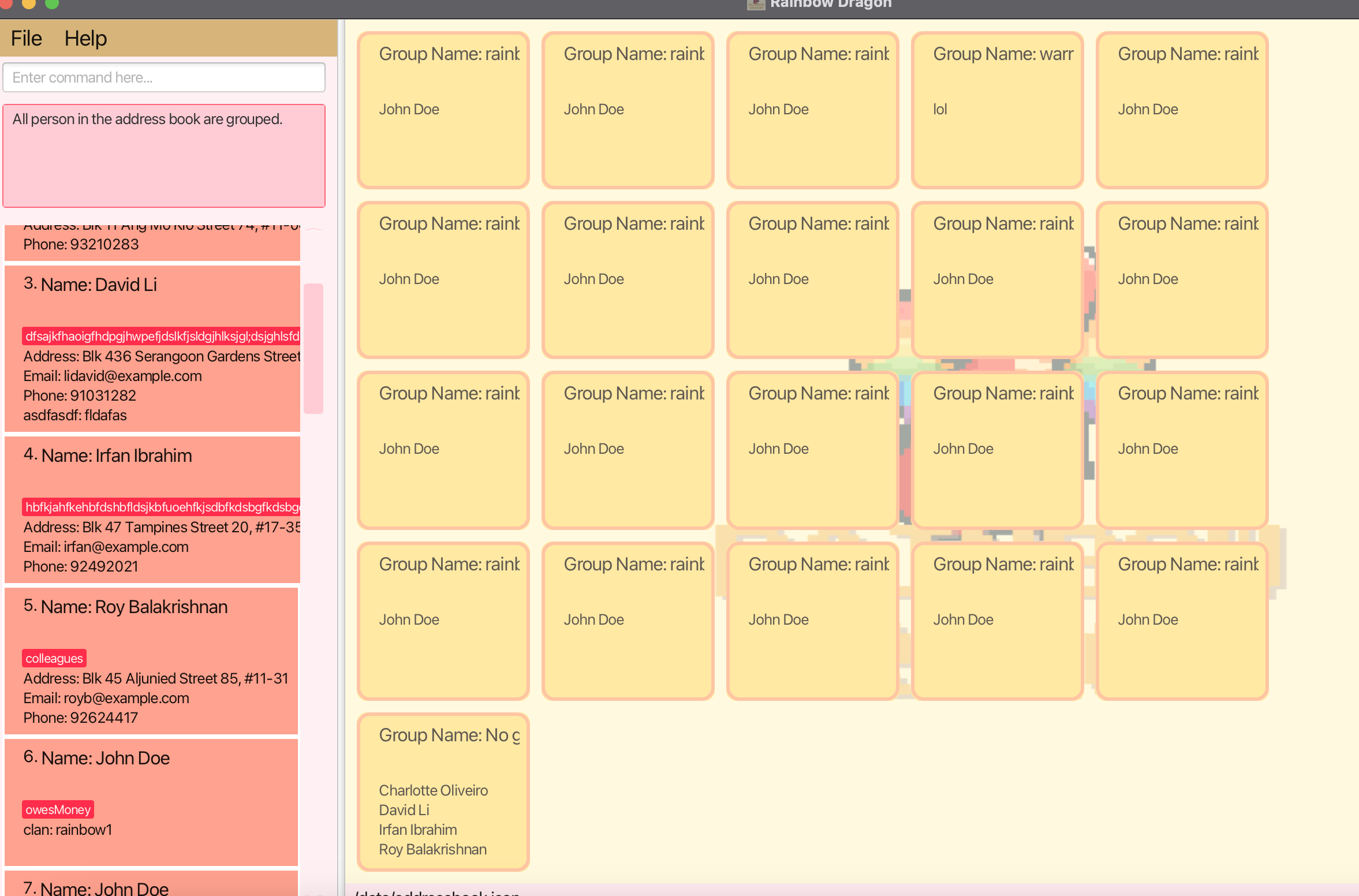Click the 'All person are grouped' result box

pyautogui.click(x=164, y=155)
